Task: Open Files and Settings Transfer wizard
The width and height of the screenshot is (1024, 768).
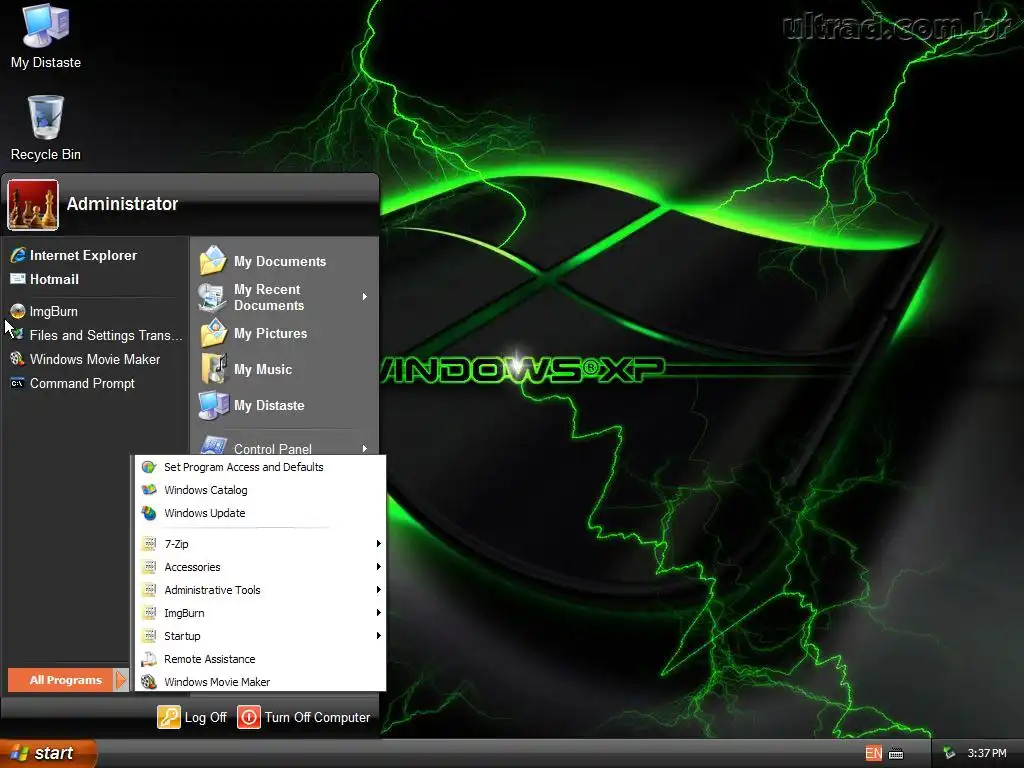Action: tap(97, 335)
